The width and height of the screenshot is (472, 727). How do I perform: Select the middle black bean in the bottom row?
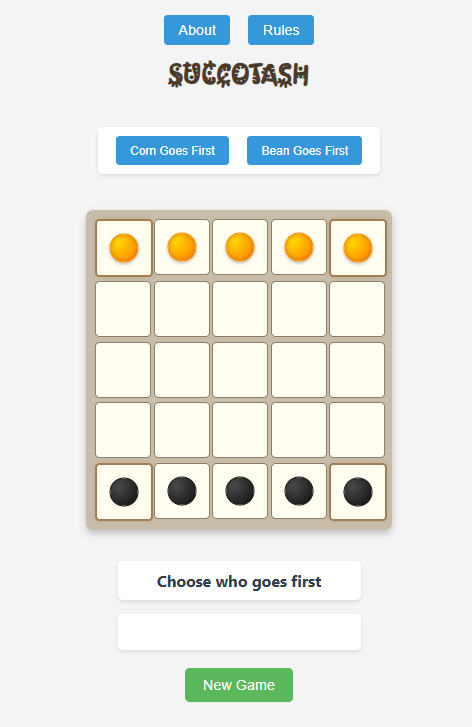point(240,491)
